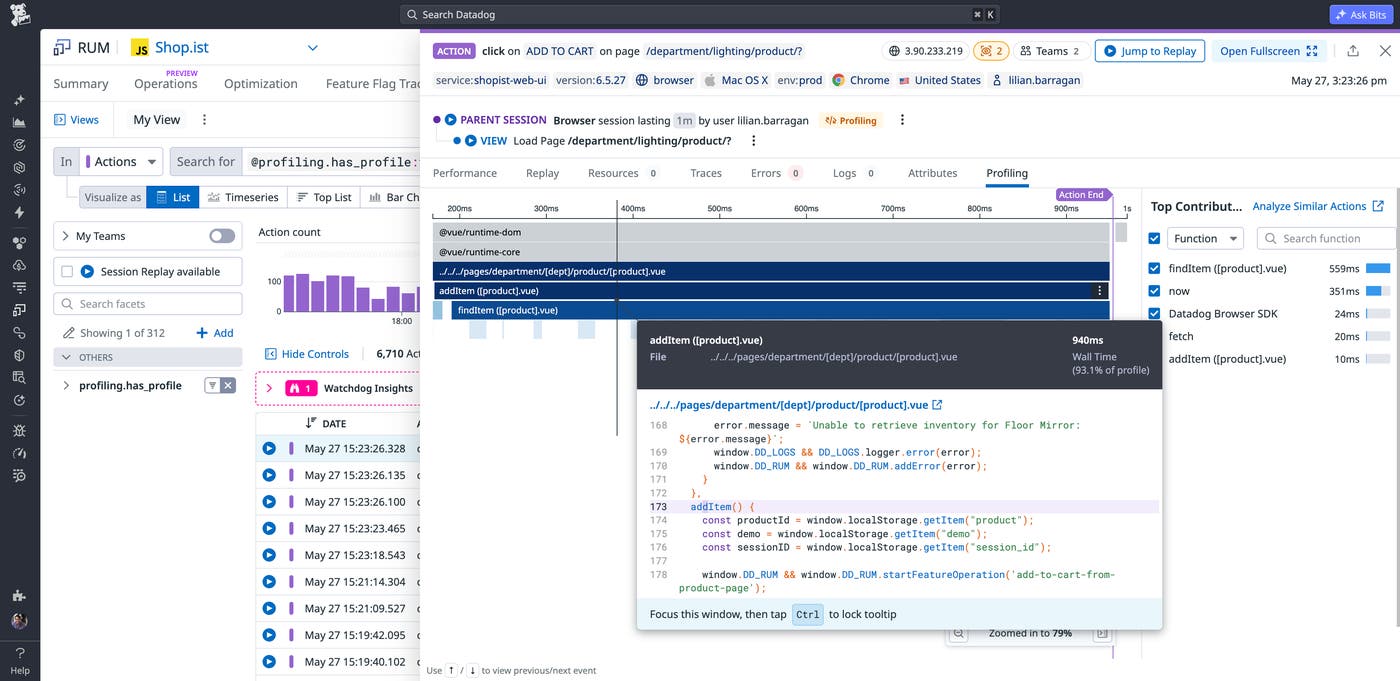Open the Function grouping dropdown
Screen dimensions: 1400x681
click(x=1205, y=238)
